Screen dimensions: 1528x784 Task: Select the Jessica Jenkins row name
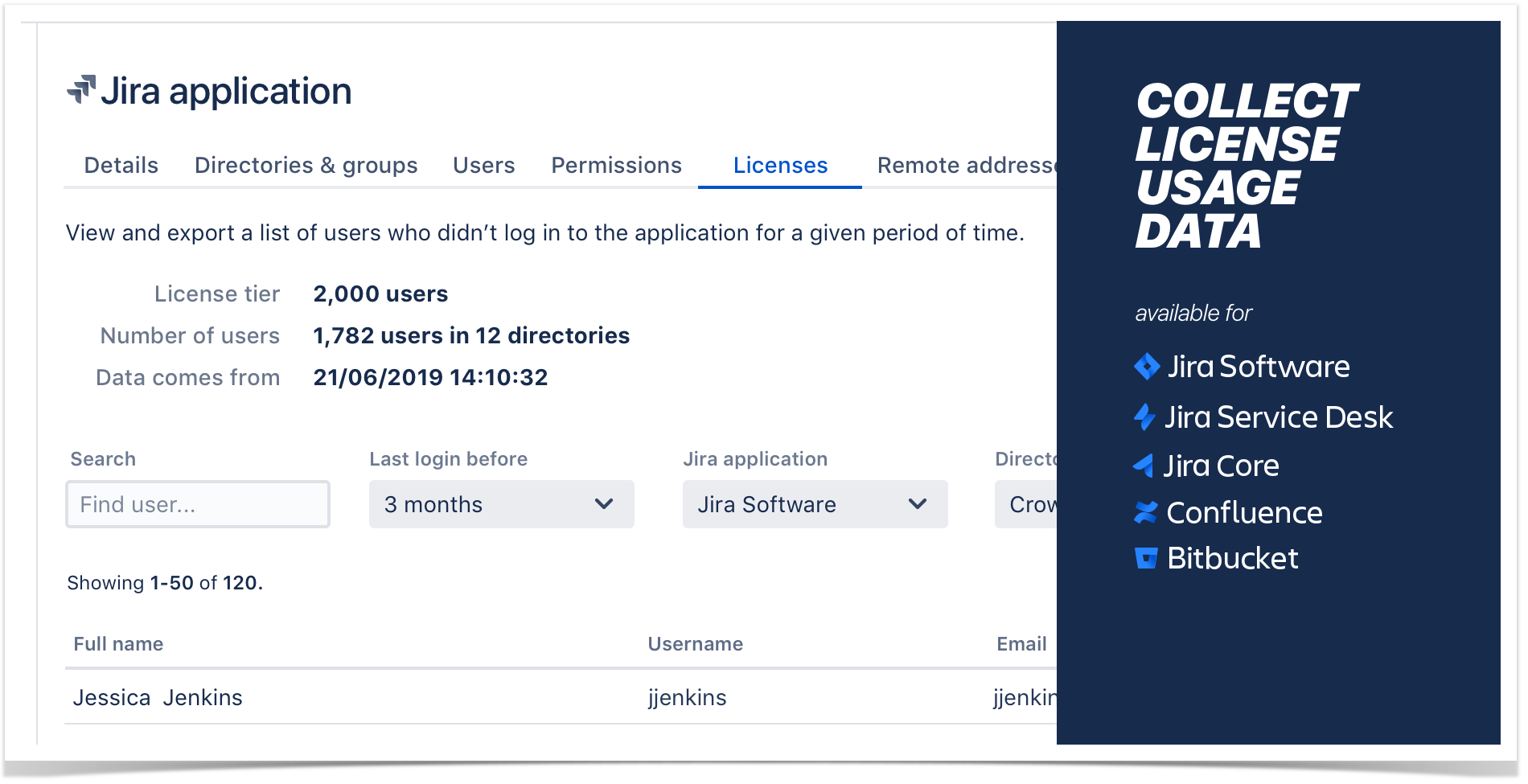tap(158, 698)
